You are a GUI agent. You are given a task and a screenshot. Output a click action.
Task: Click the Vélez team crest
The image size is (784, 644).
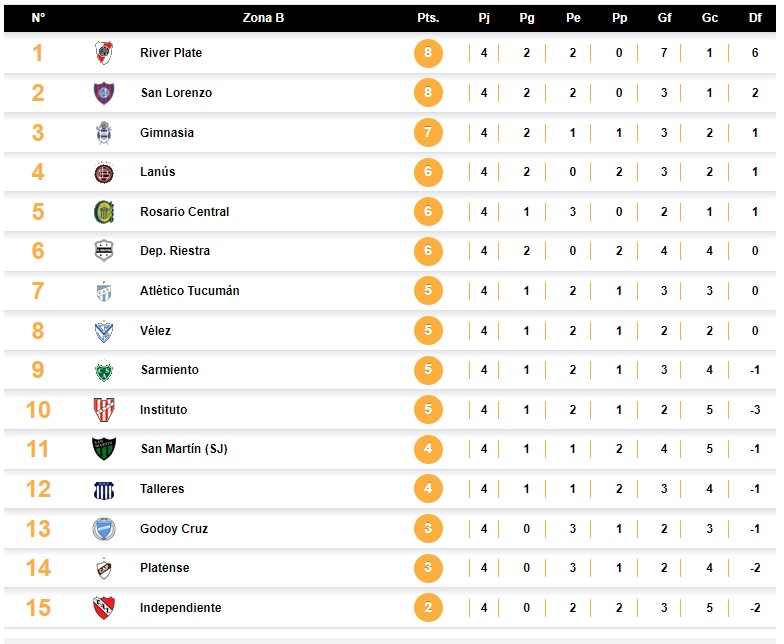pyautogui.click(x=104, y=331)
